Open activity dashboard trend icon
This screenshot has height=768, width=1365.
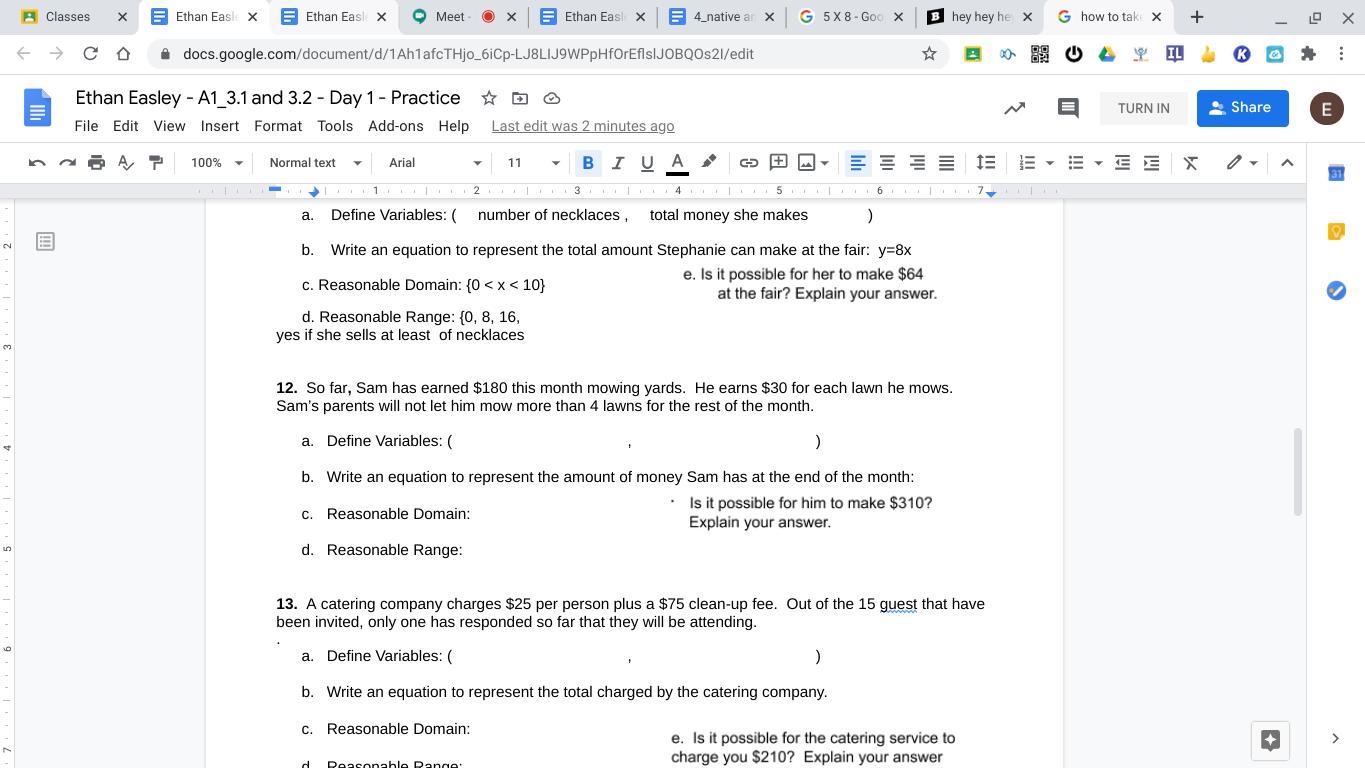coord(1015,108)
